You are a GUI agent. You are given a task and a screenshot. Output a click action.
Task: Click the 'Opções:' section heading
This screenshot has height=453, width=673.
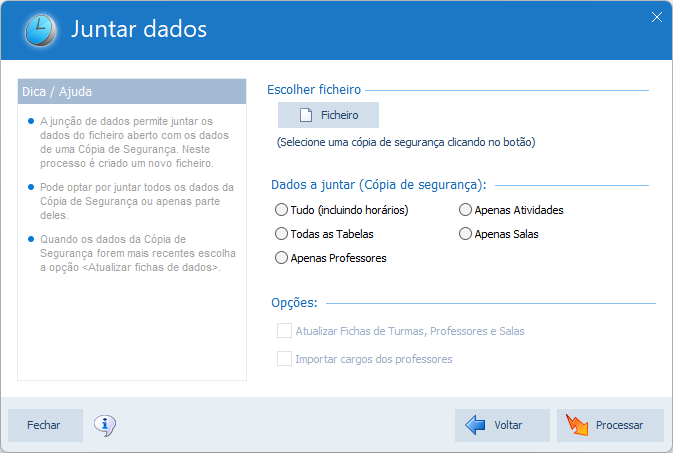(x=294, y=302)
